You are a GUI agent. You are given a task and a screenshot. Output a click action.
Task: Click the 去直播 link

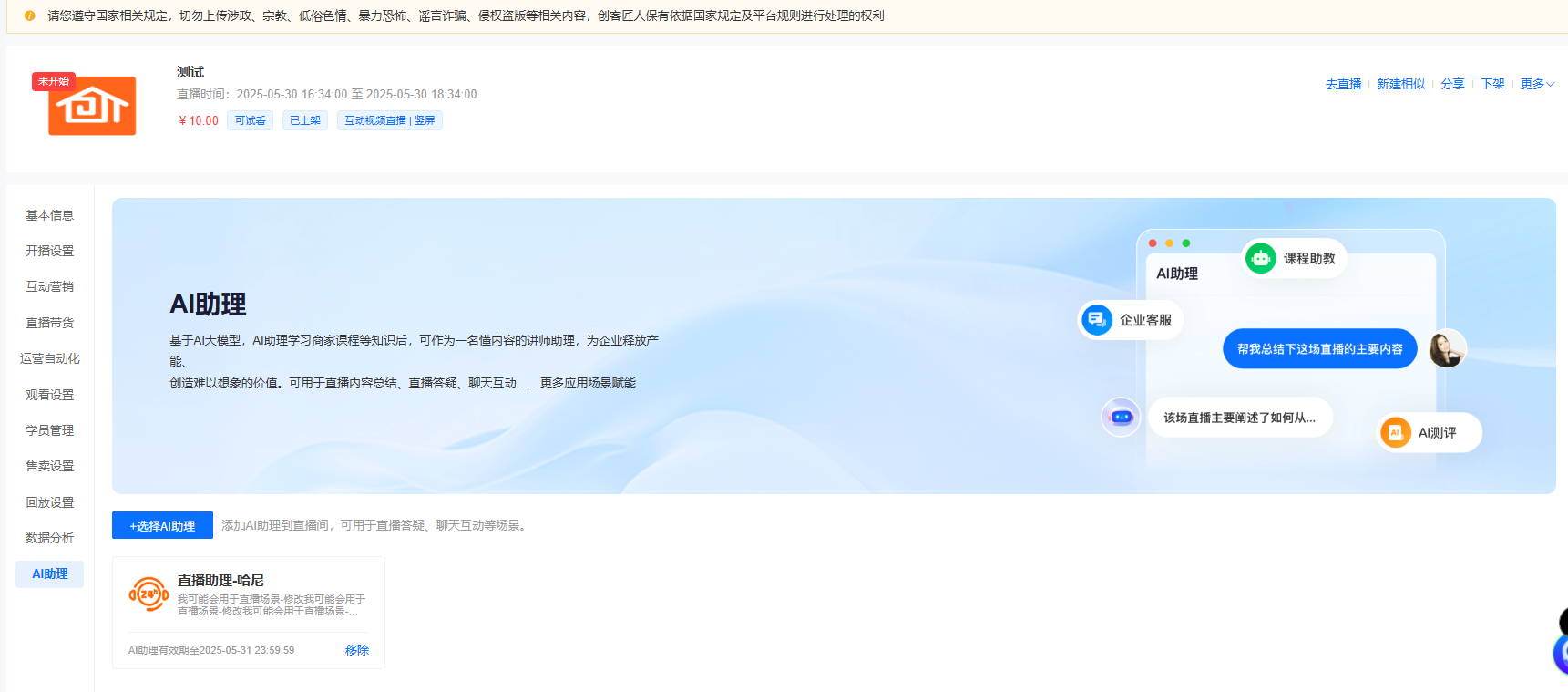pyautogui.click(x=1343, y=84)
